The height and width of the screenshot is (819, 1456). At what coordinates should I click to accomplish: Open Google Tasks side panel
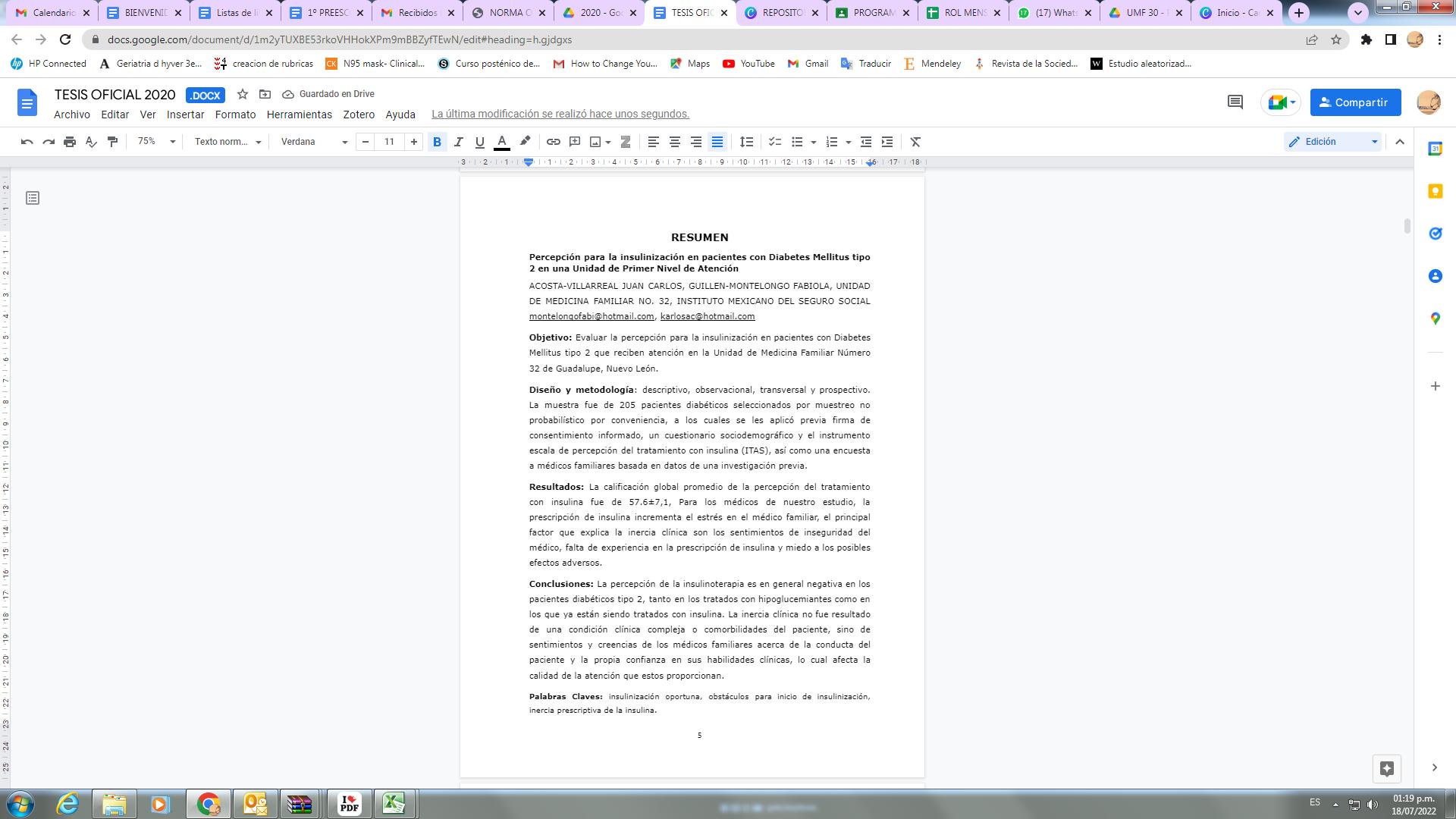(x=1435, y=234)
